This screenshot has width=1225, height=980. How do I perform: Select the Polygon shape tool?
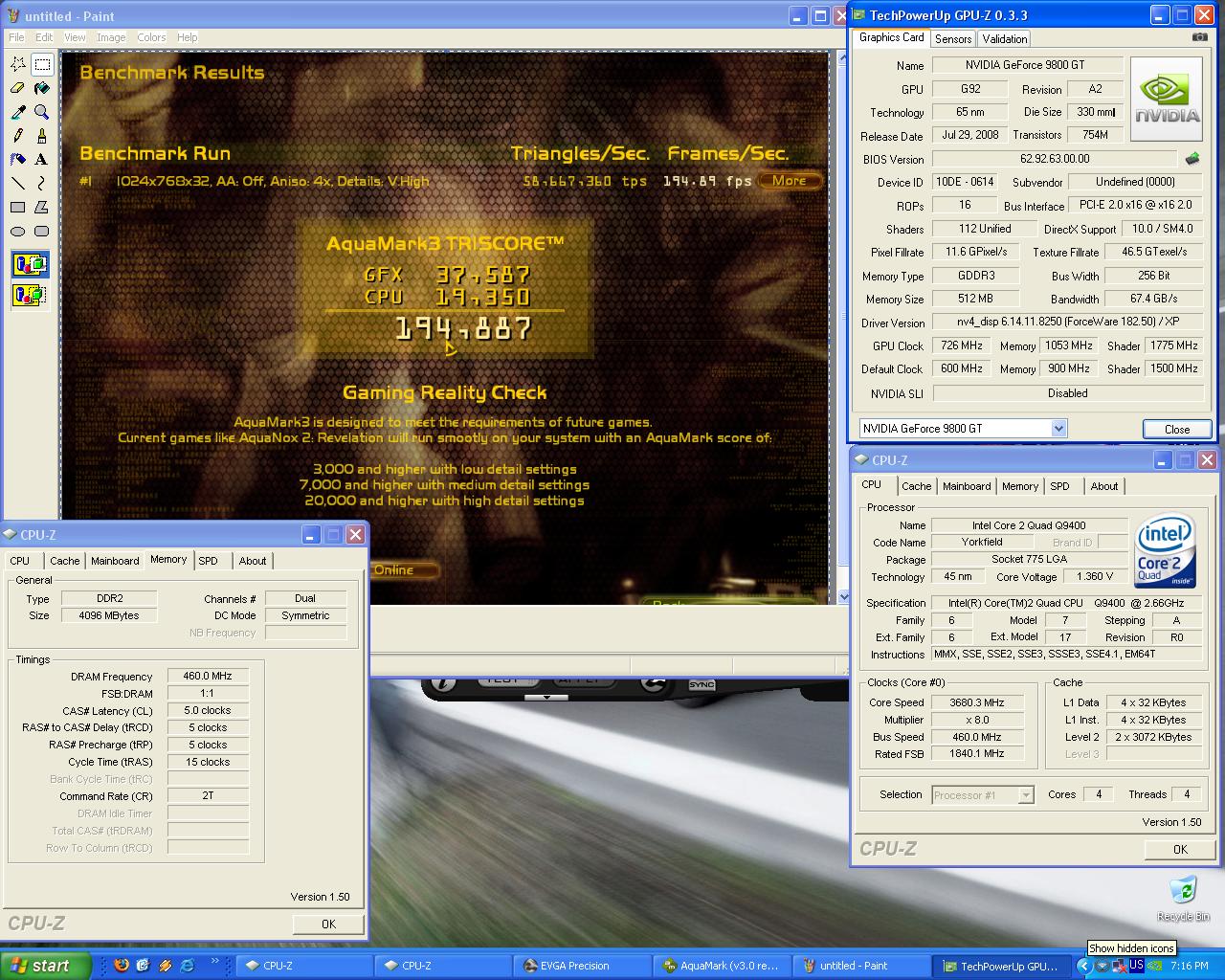(42, 207)
